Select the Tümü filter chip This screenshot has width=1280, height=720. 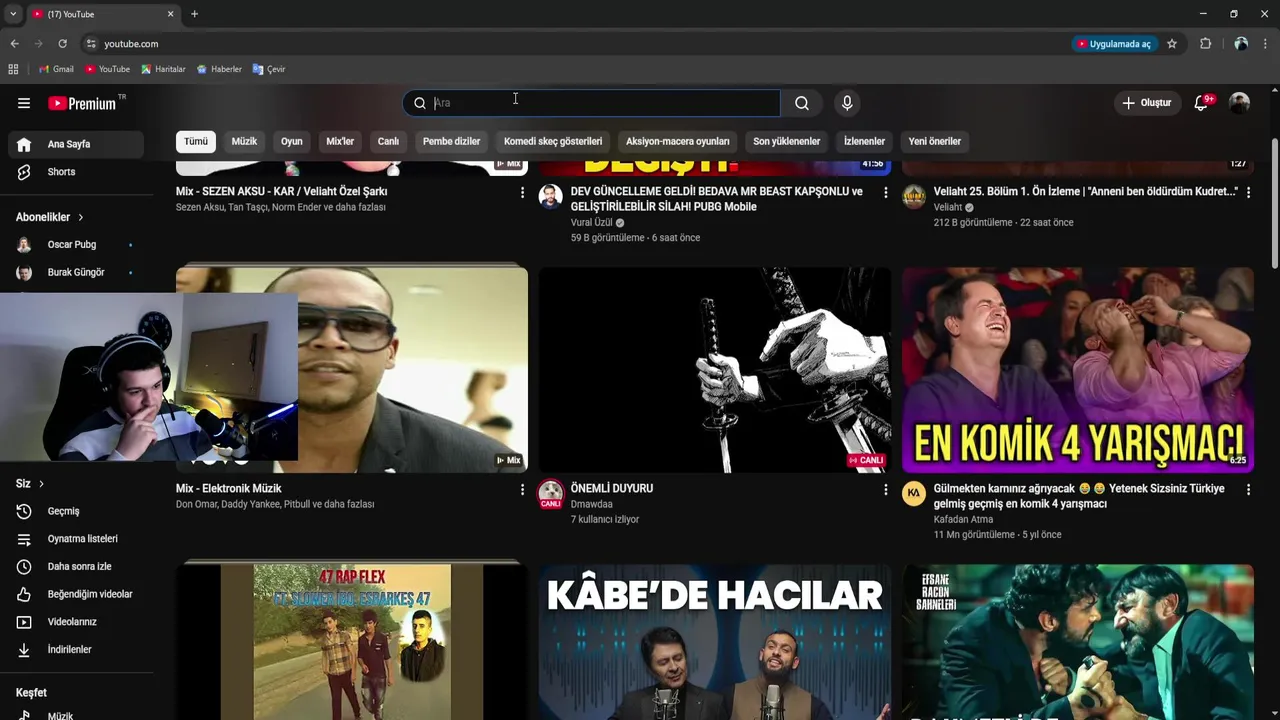(196, 141)
